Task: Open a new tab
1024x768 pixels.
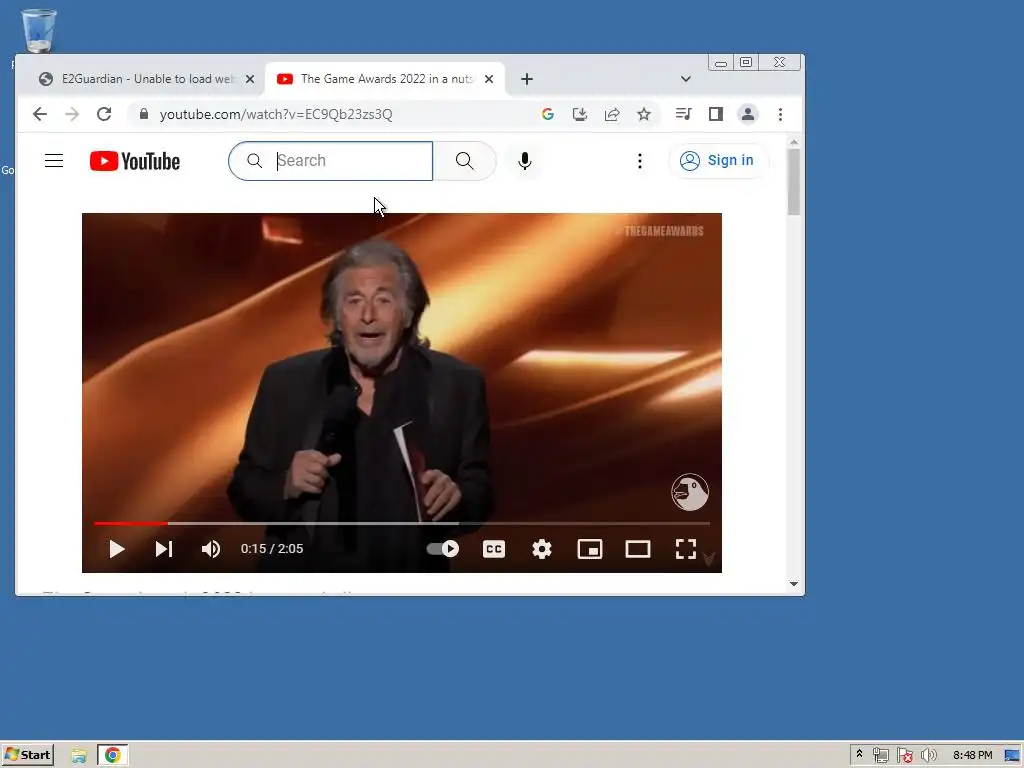Action: click(527, 79)
